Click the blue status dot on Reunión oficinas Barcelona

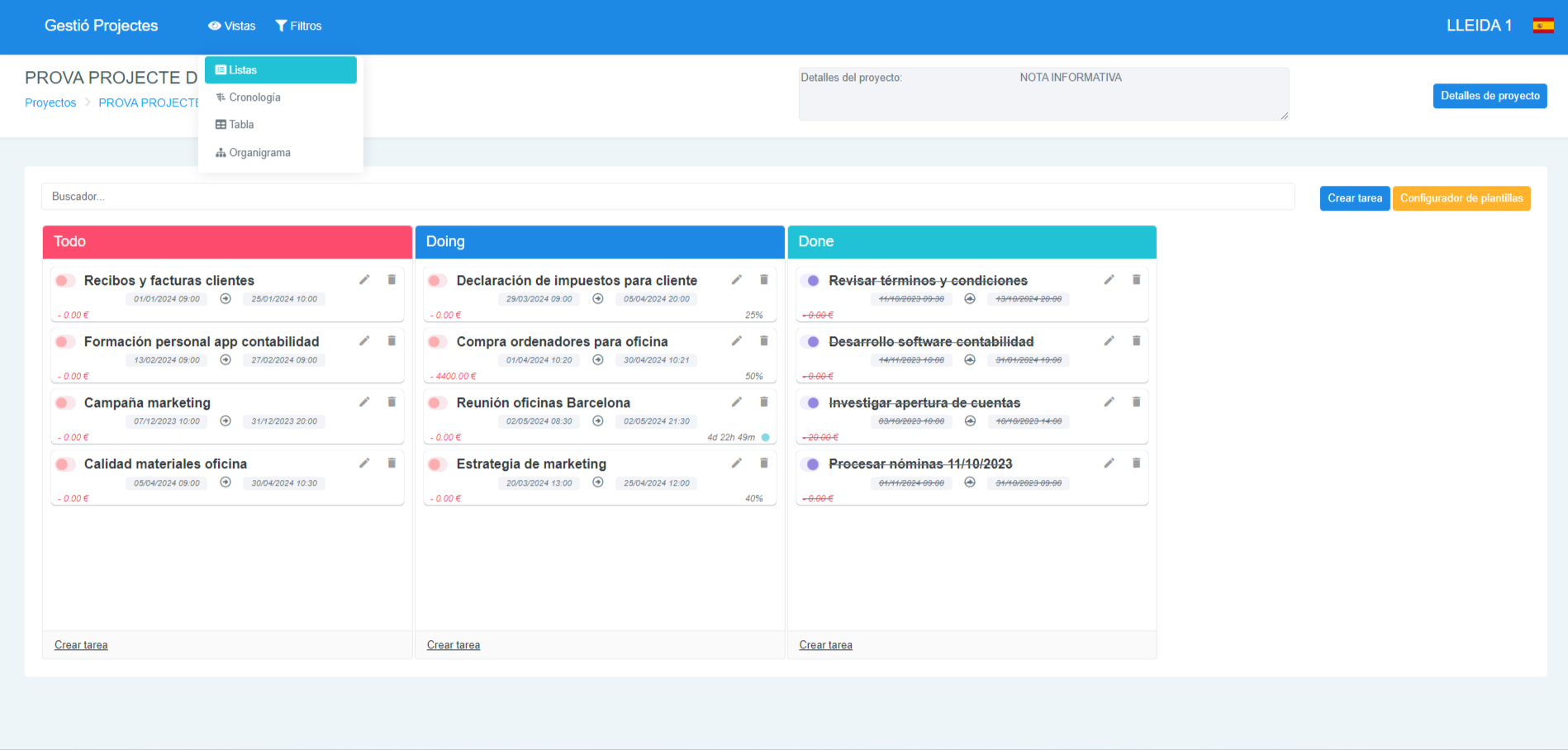pyautogui.click(x=766, y=438)
